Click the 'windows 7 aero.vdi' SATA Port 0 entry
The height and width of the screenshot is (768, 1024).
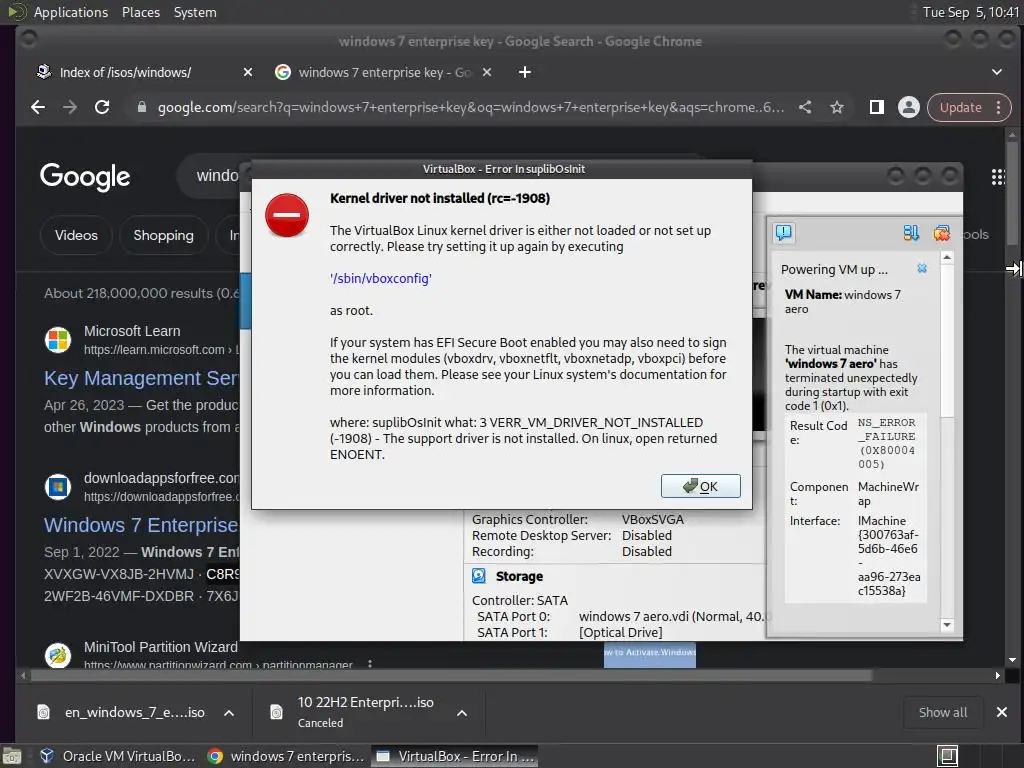675,616
